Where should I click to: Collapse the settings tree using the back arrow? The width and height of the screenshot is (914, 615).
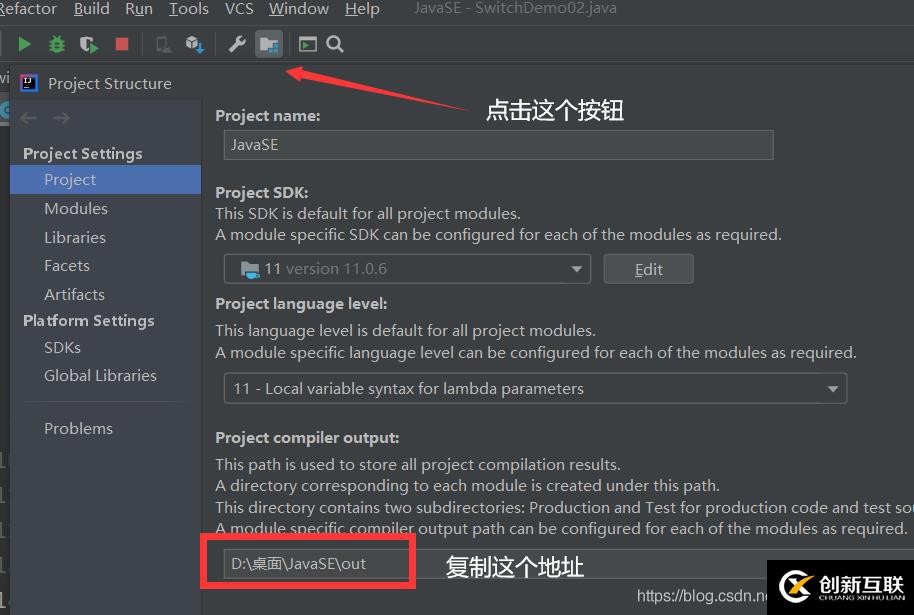point(28,117)
